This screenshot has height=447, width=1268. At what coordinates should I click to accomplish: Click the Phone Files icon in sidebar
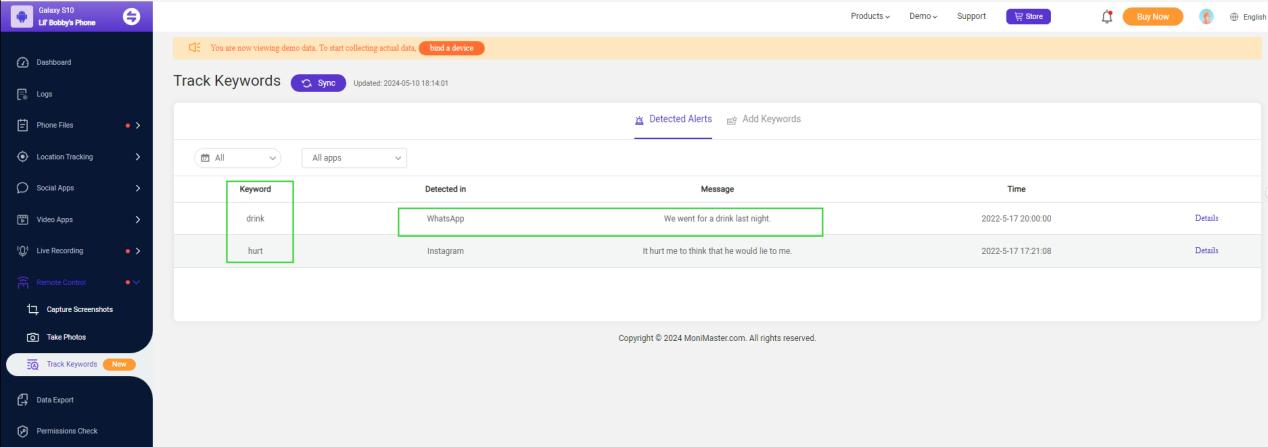coord(21,126)
